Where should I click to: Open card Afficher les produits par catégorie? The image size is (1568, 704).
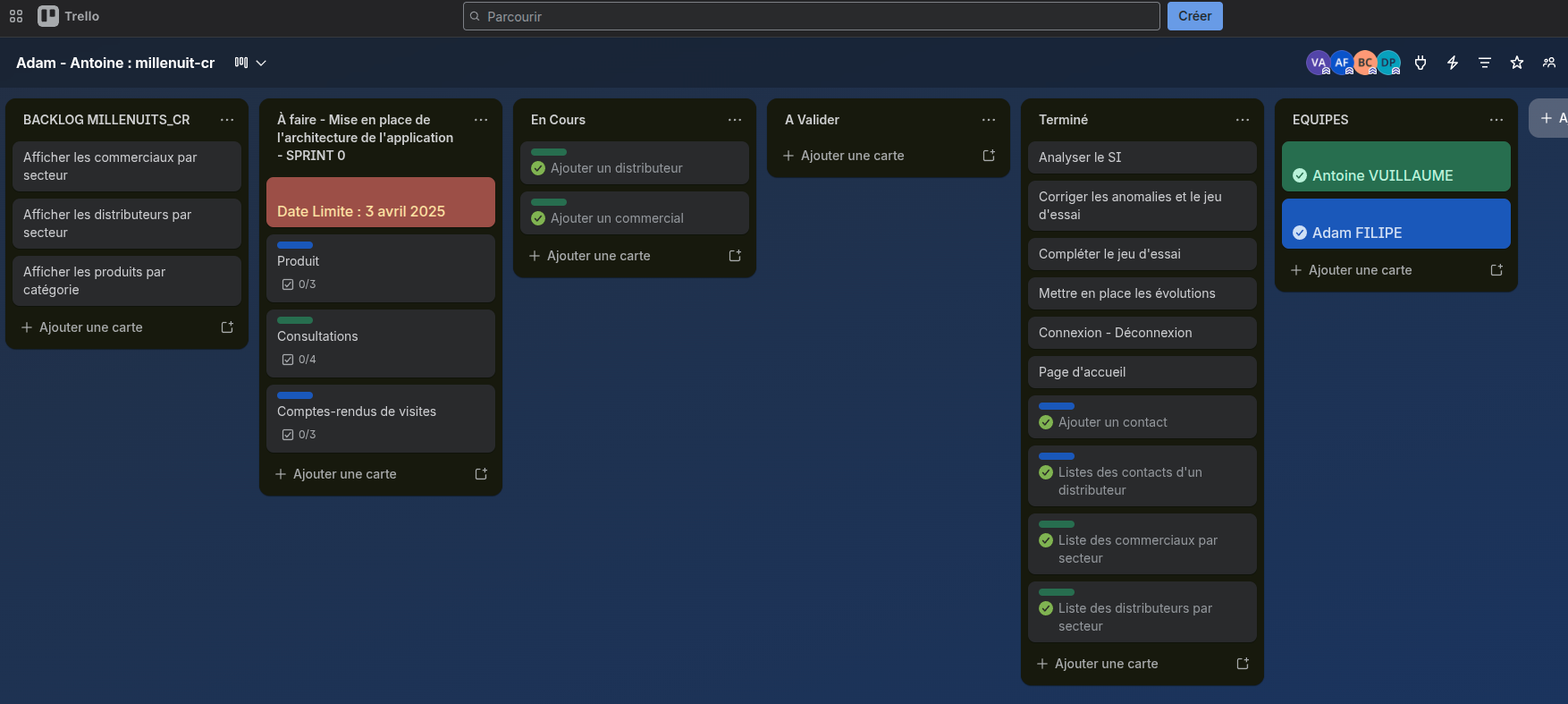(x=127, y=281)
